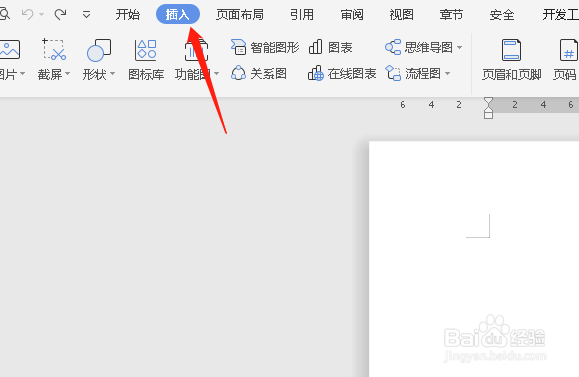
Task: Open the 审阅 tab
Action: (352, 15)
